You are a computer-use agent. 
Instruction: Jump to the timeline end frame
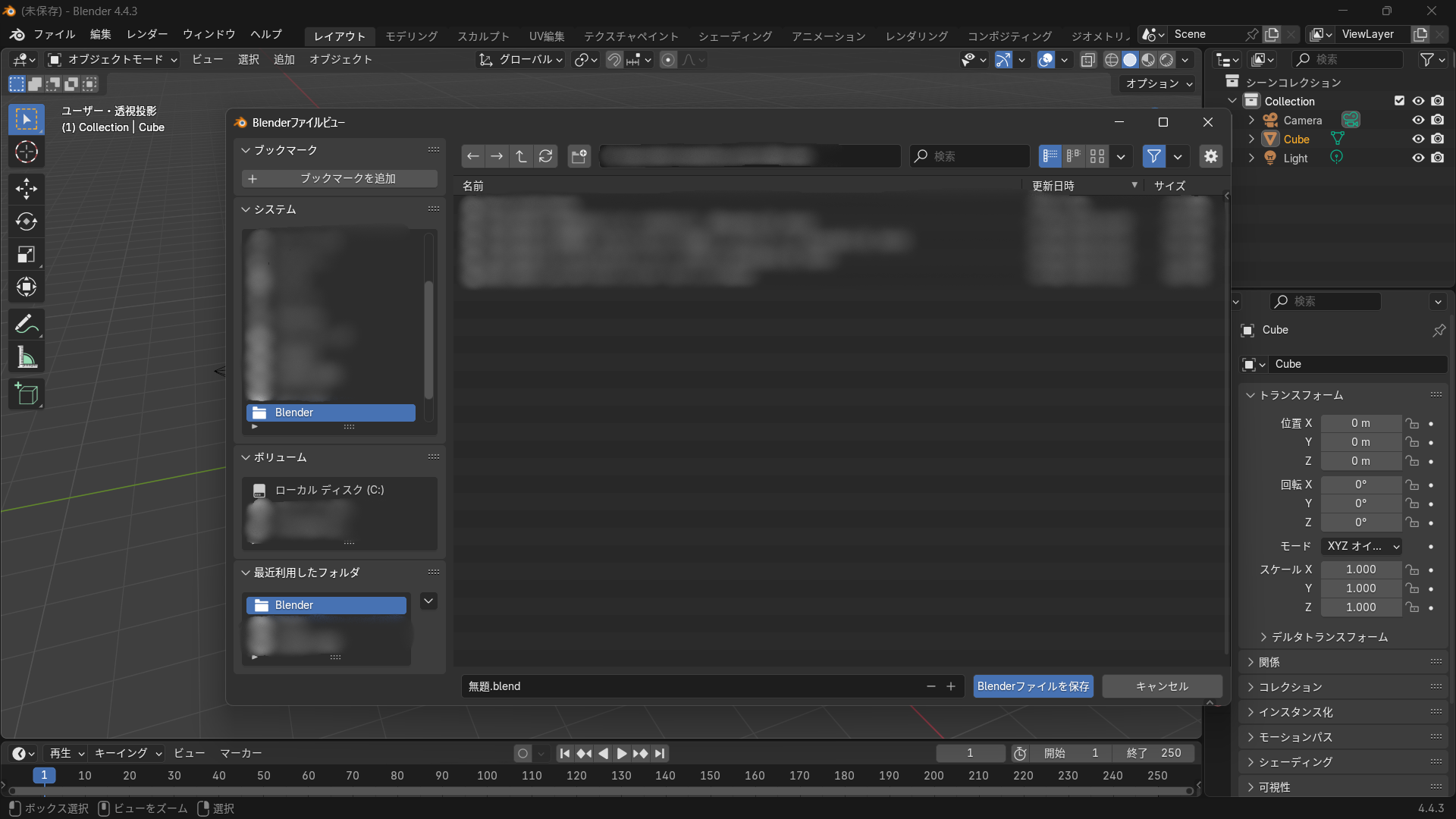pyautogui.click(x=660, y=753)
